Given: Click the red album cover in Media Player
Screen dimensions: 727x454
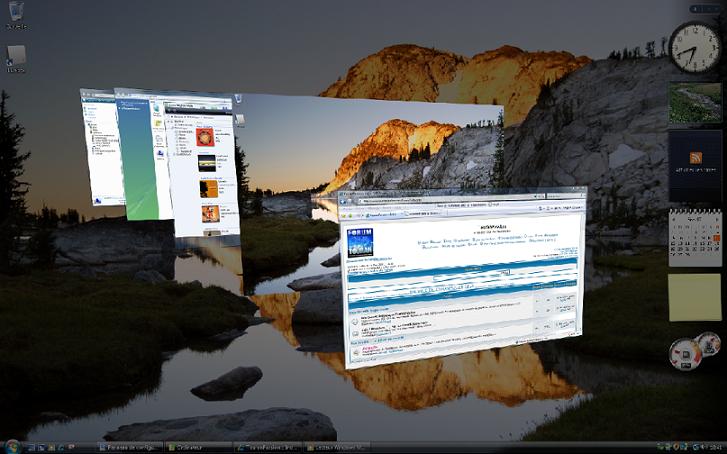Looking at the screenshot, I should (x=205, y=137).
